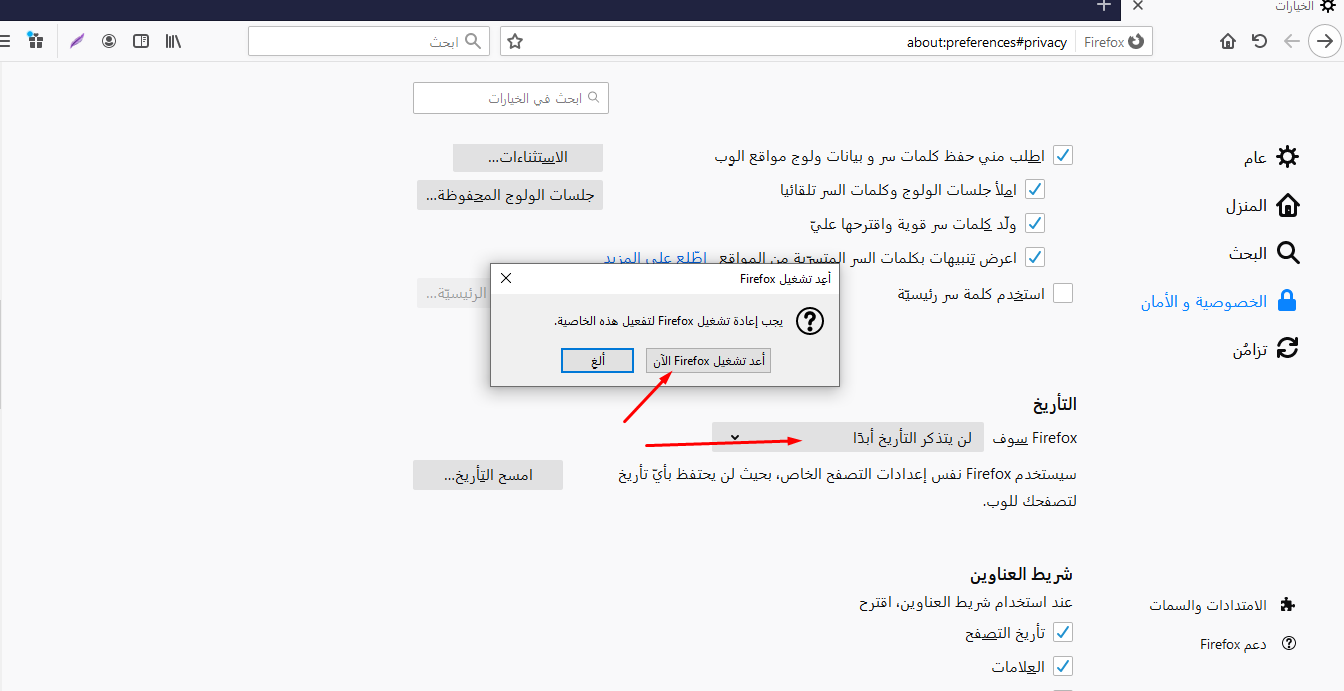Click the toolbar ابحث search box
The image size is (1344, 691).
[369, 41]
